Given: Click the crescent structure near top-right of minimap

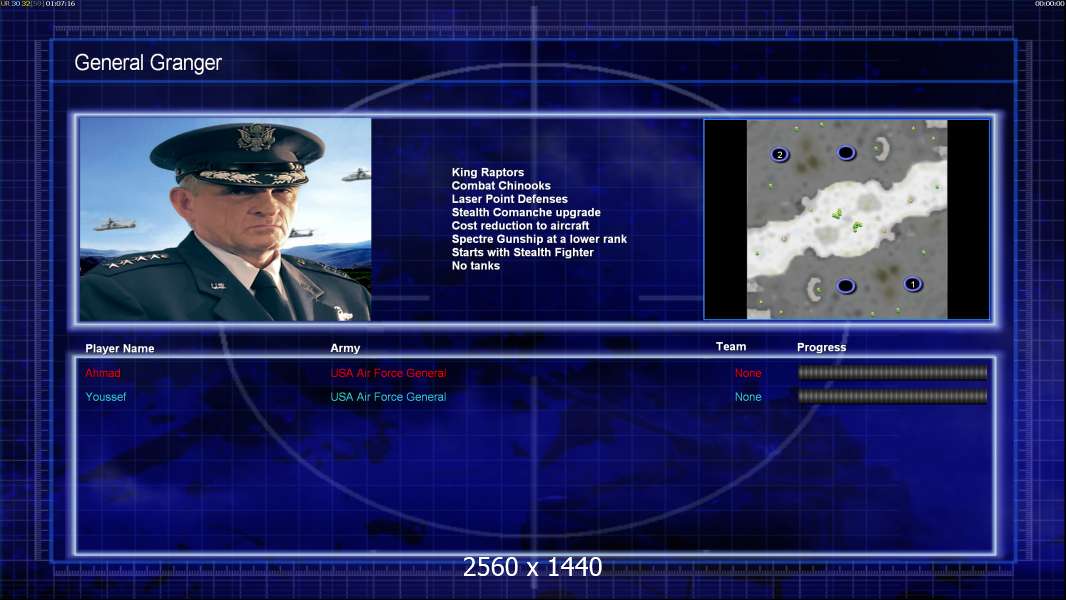Looking at the screenshot, I should click(x=881, y=149).
